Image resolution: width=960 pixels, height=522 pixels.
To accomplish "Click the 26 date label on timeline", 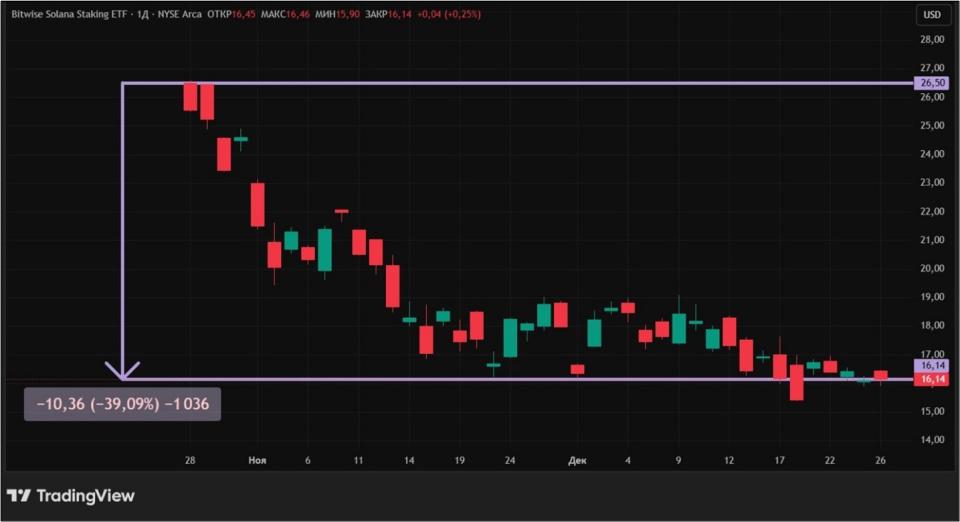I will [x=880, y=460].
